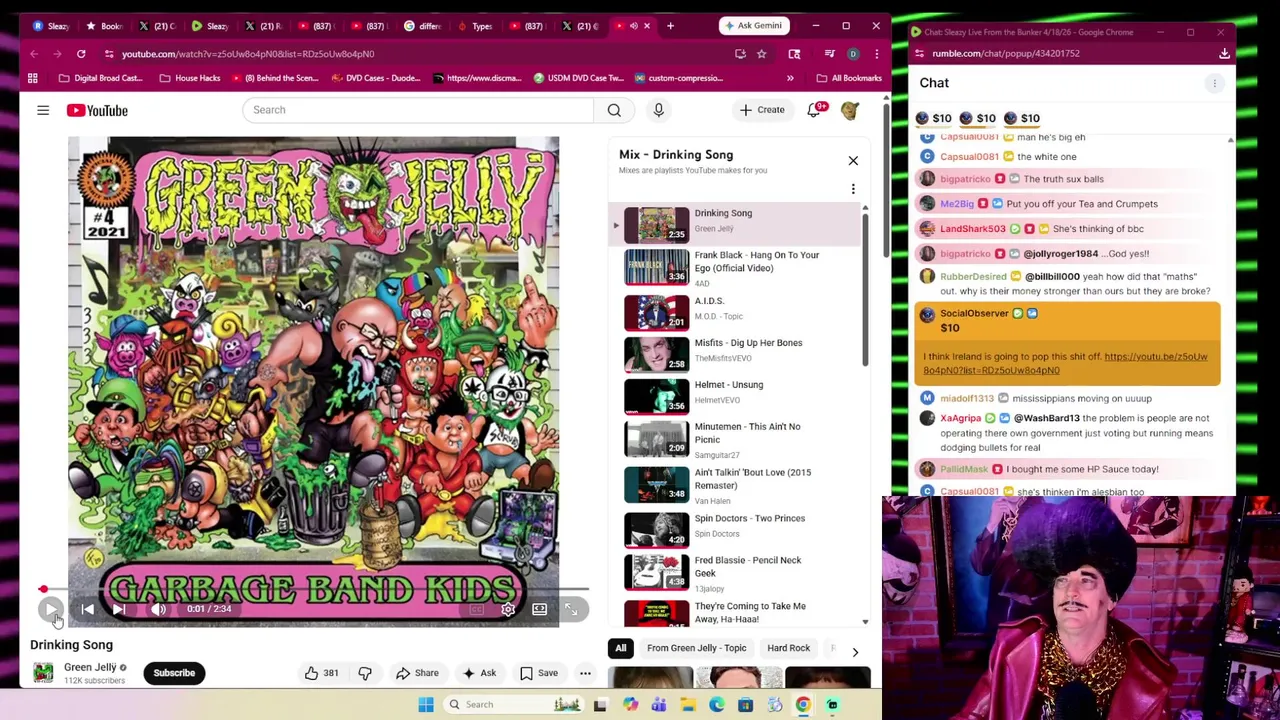
Task: Open File Explorer from taskbar
Action: 688,705
